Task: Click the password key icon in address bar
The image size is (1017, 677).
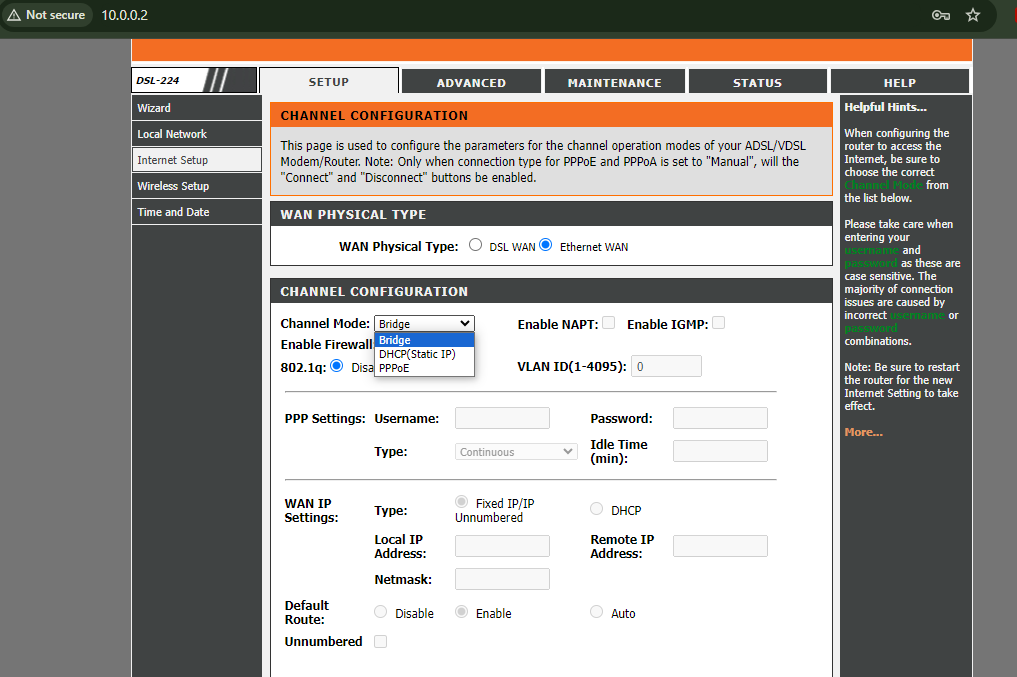Action: click(x=940, y=15)
